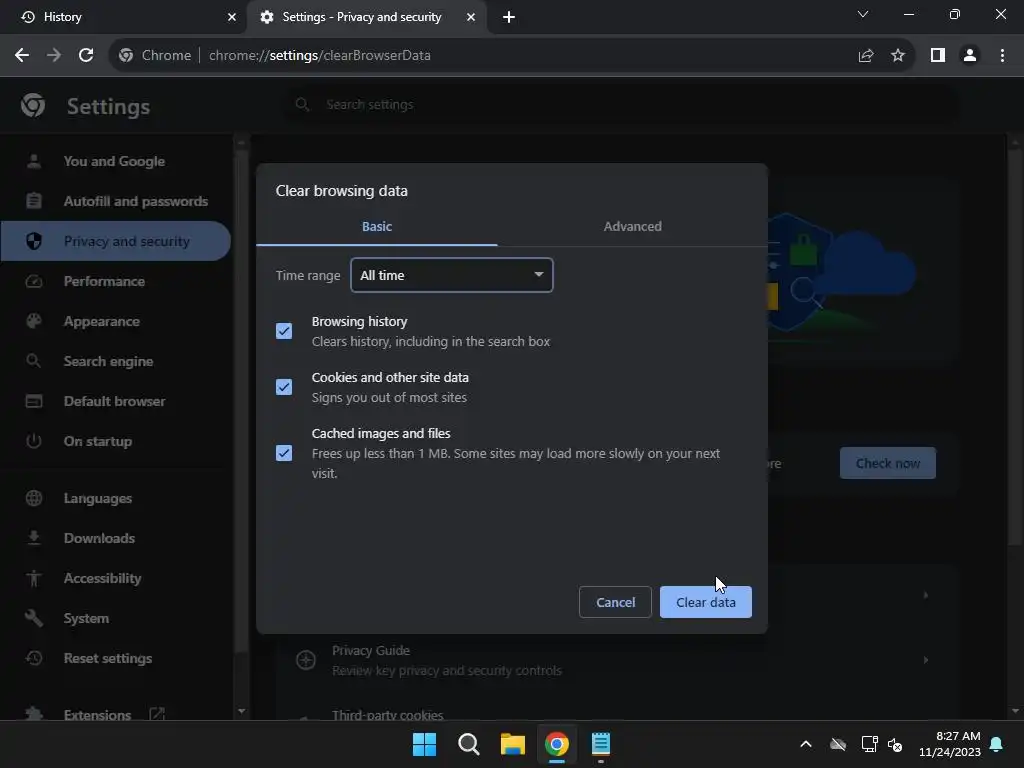Expand the Privacy Guide chevron arrow
This screenshot has width=1024, height=768.
(925, 660)
